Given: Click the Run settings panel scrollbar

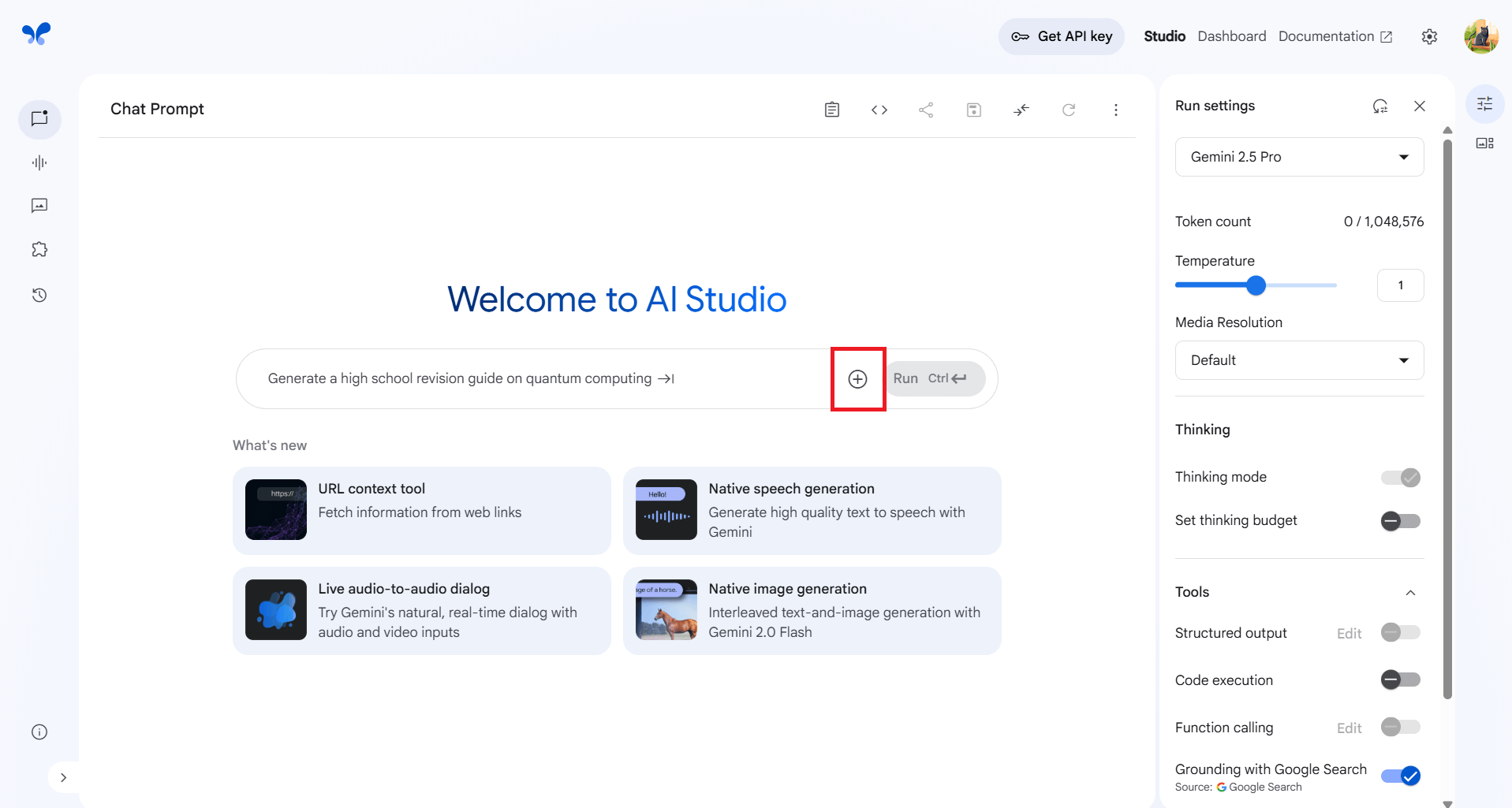Looking at the screenshot, I should coord(1447,418).
